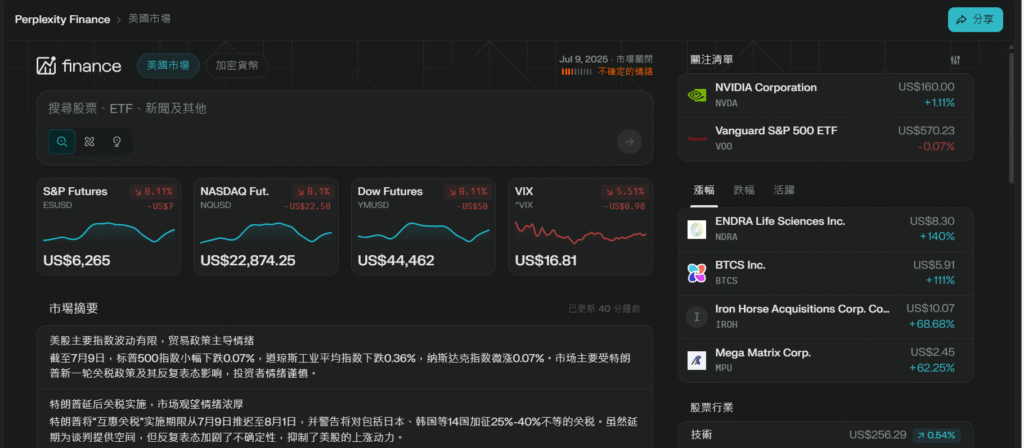Click the breadcrumb chevron separator
1024x448 pixels.
point(119,20)
